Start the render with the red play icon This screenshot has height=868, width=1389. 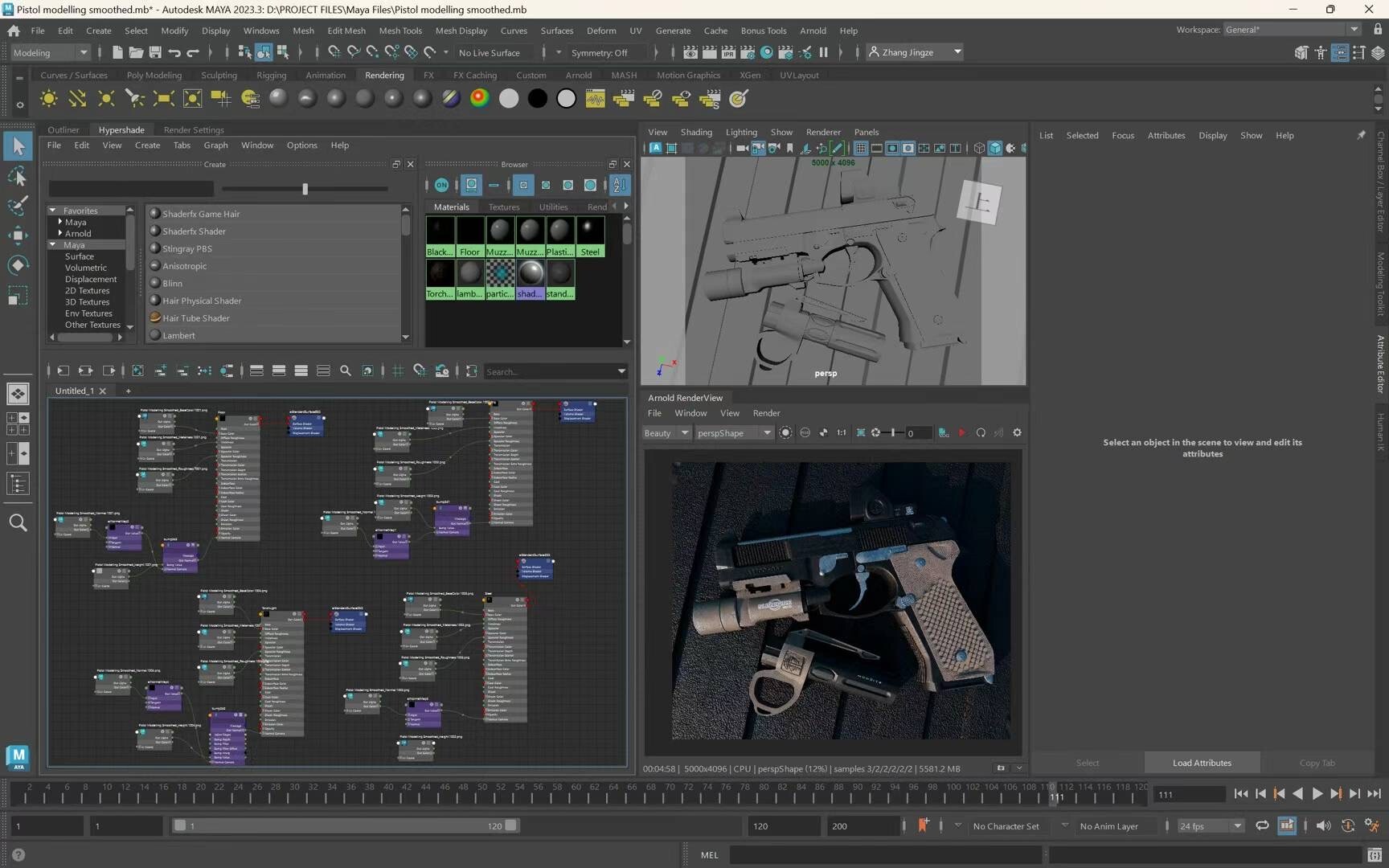(x=962, y=432)
